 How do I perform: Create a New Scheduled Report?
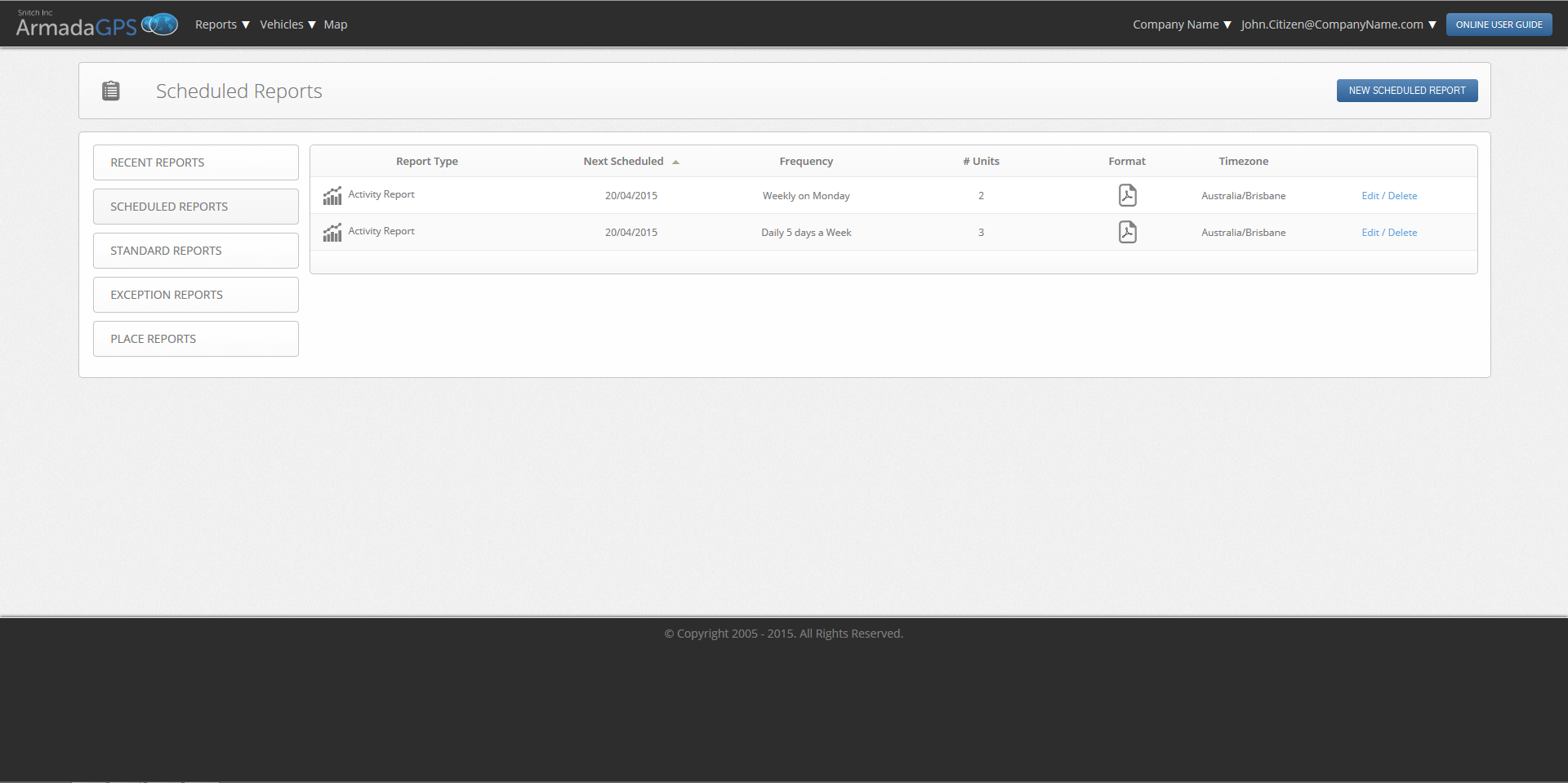1407,91
